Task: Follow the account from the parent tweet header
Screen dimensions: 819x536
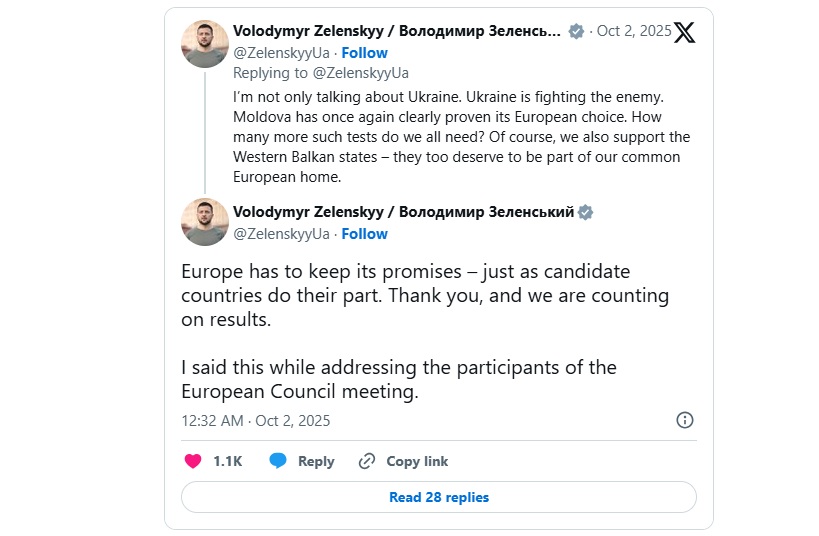Action: (x=365, y=53)
